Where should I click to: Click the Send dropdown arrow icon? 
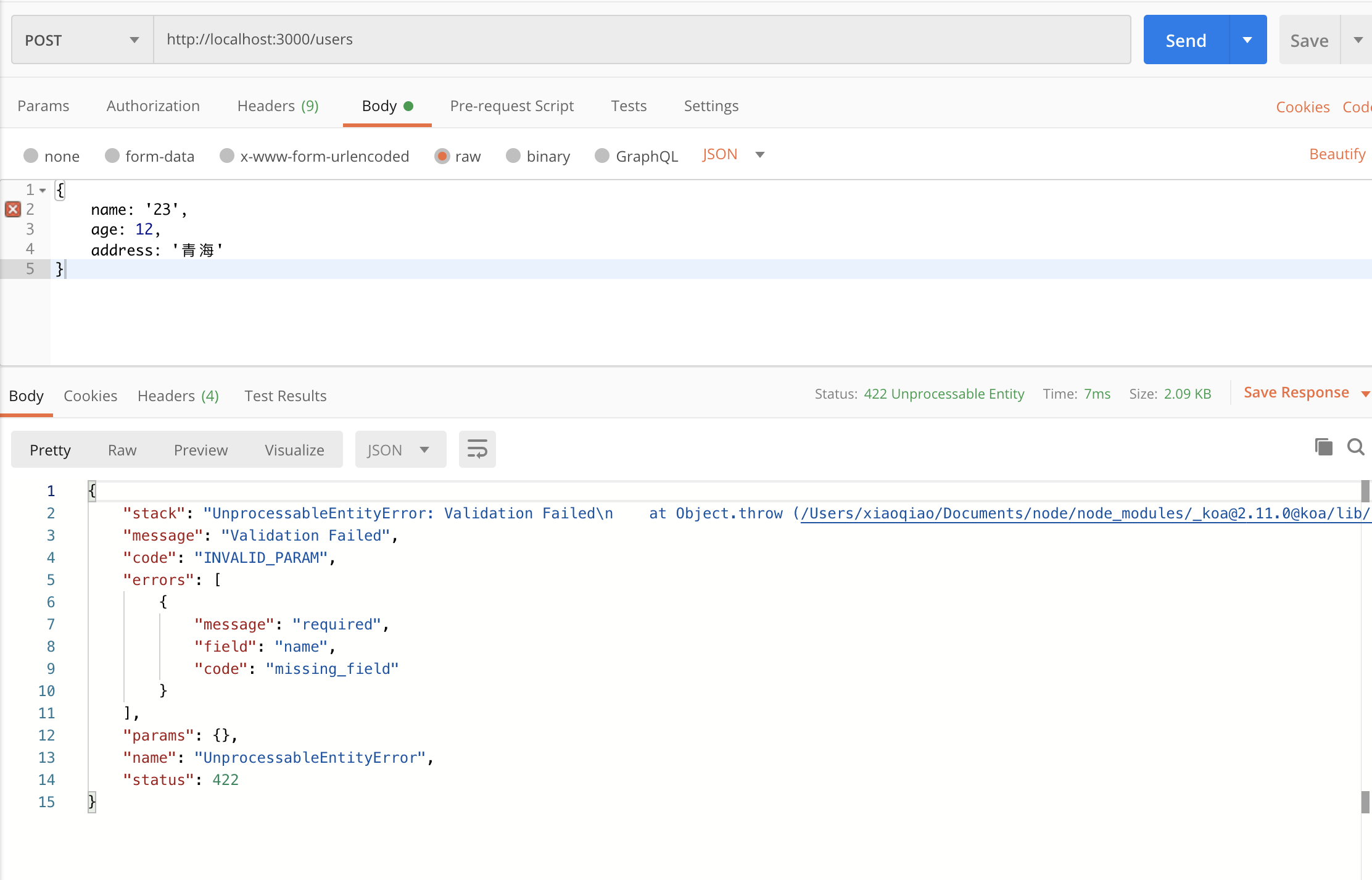(1247, 40)
